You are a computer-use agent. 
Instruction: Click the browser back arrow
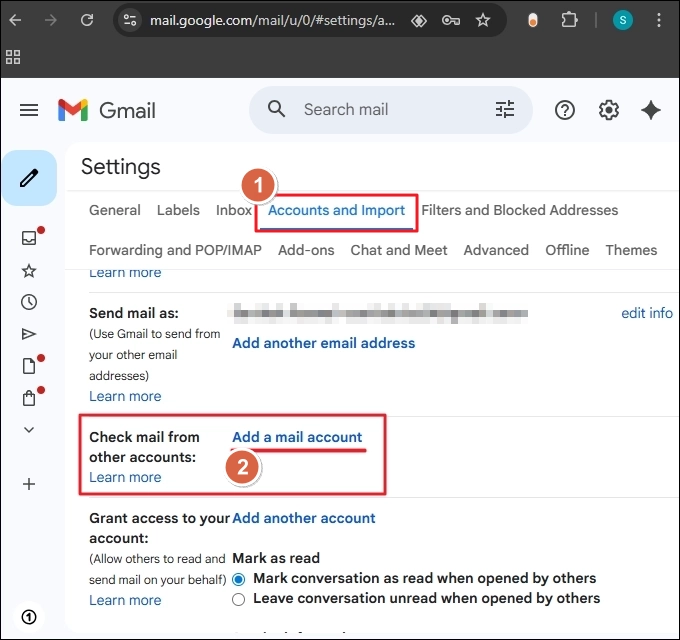[x=15, y=20]
